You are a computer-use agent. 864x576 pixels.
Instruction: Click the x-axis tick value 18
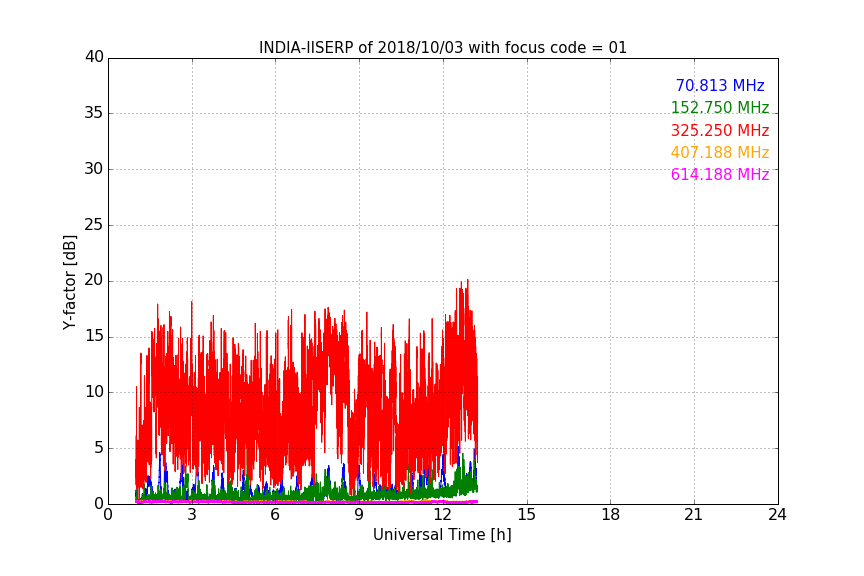(611, 515)
